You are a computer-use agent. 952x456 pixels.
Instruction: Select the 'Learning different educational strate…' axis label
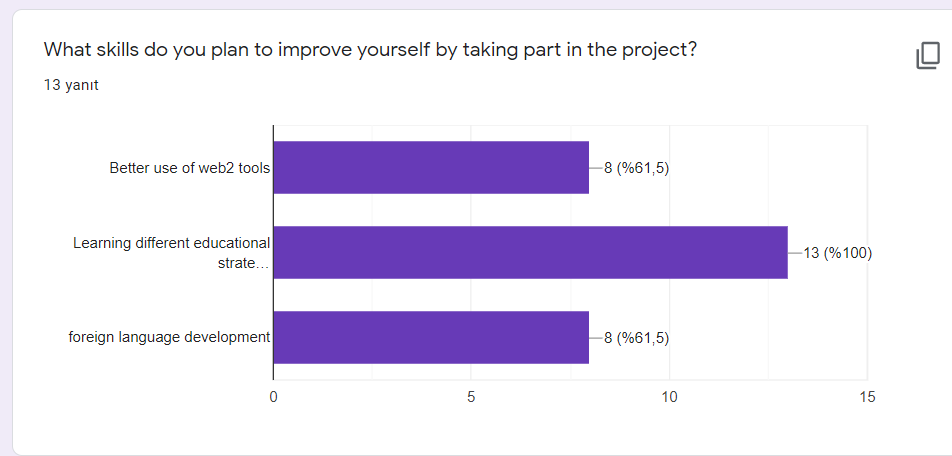coord(171,253)
